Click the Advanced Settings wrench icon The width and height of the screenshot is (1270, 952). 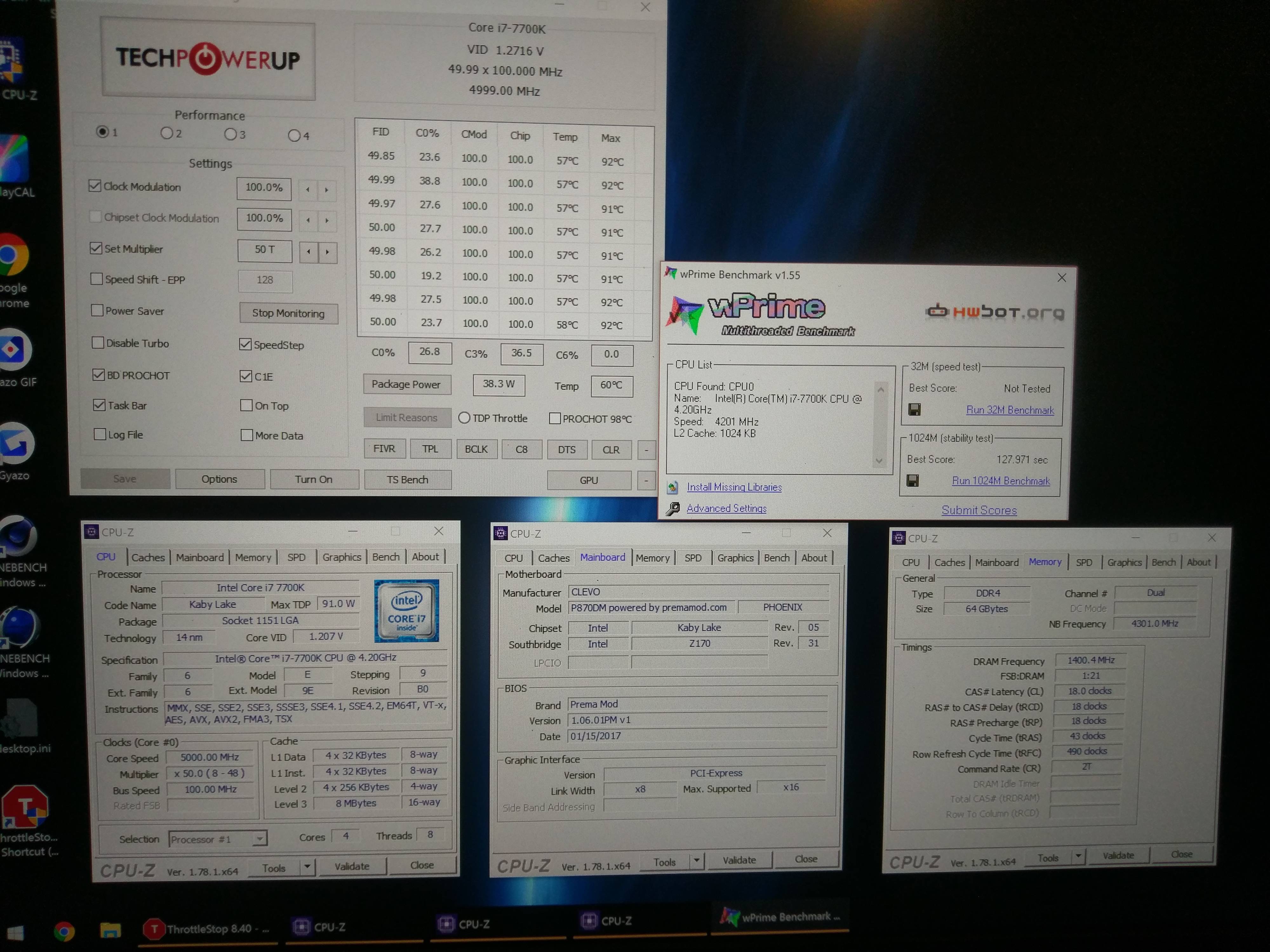(673, 508)
